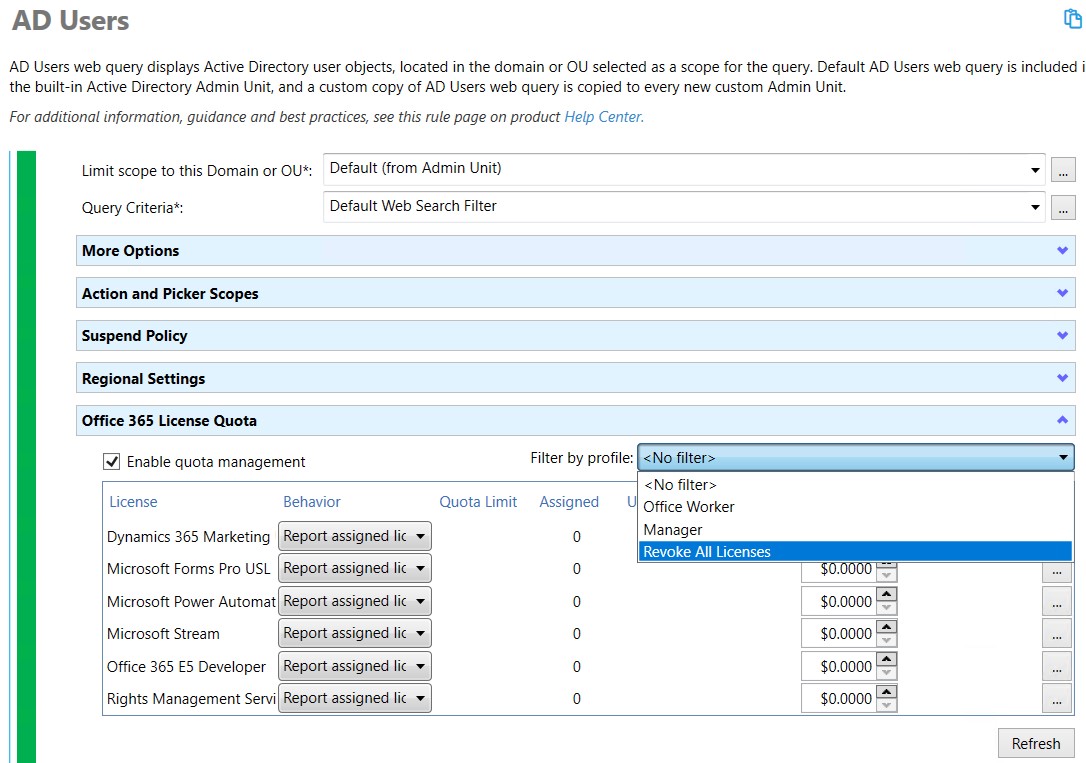Image resolution: width=1086 pixels, height=763 pixels.
Task: Click cost field in Microsoft Power Automate row
Action: pos(839,601)
